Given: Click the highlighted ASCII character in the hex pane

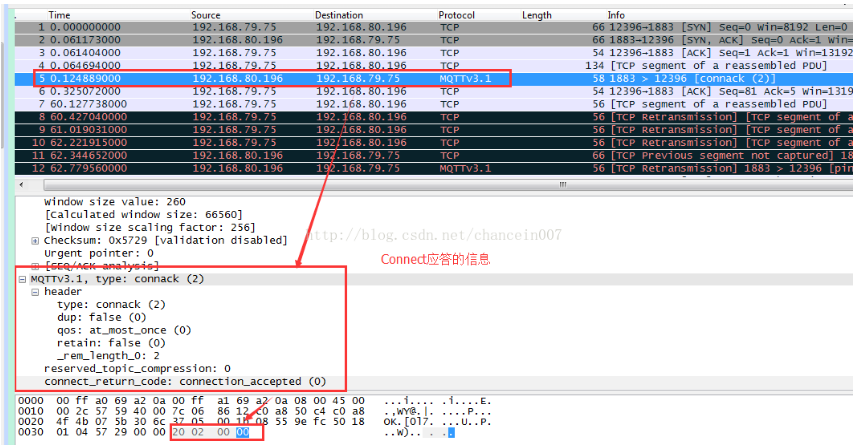Looking at the screenshot, I should [x=451, y=432].
